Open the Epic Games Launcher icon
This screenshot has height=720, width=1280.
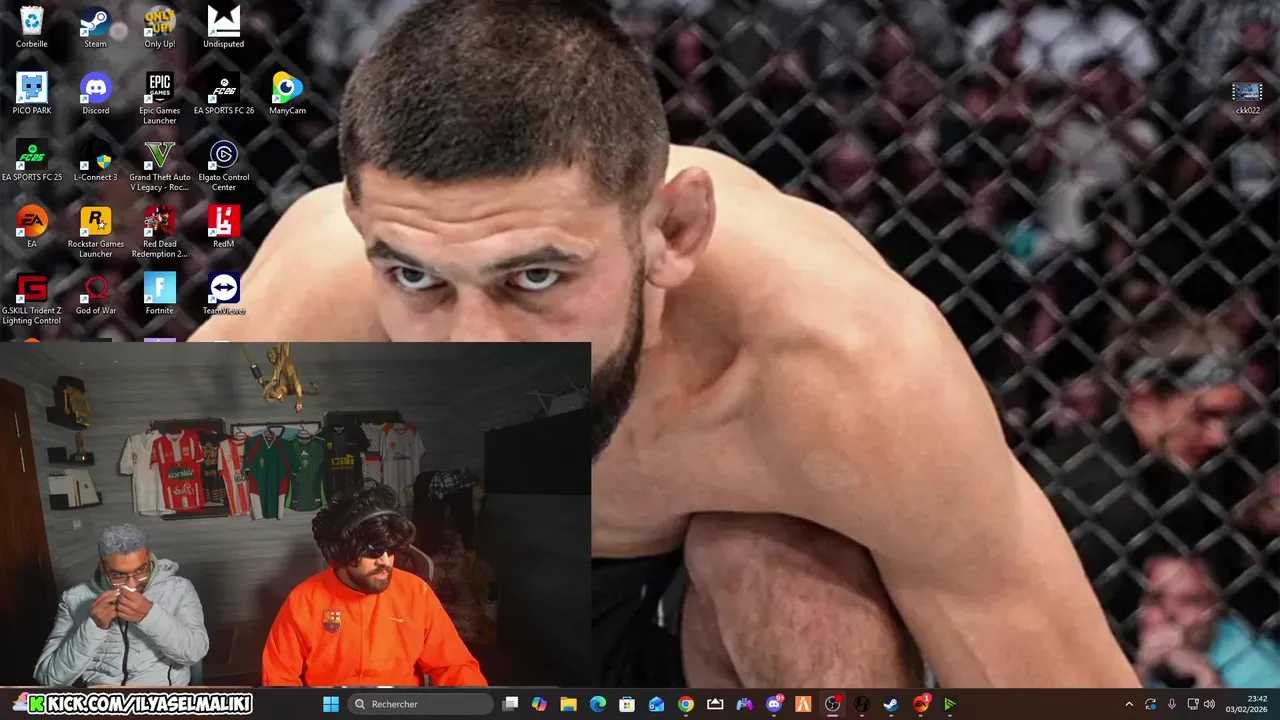coord(159,99)
